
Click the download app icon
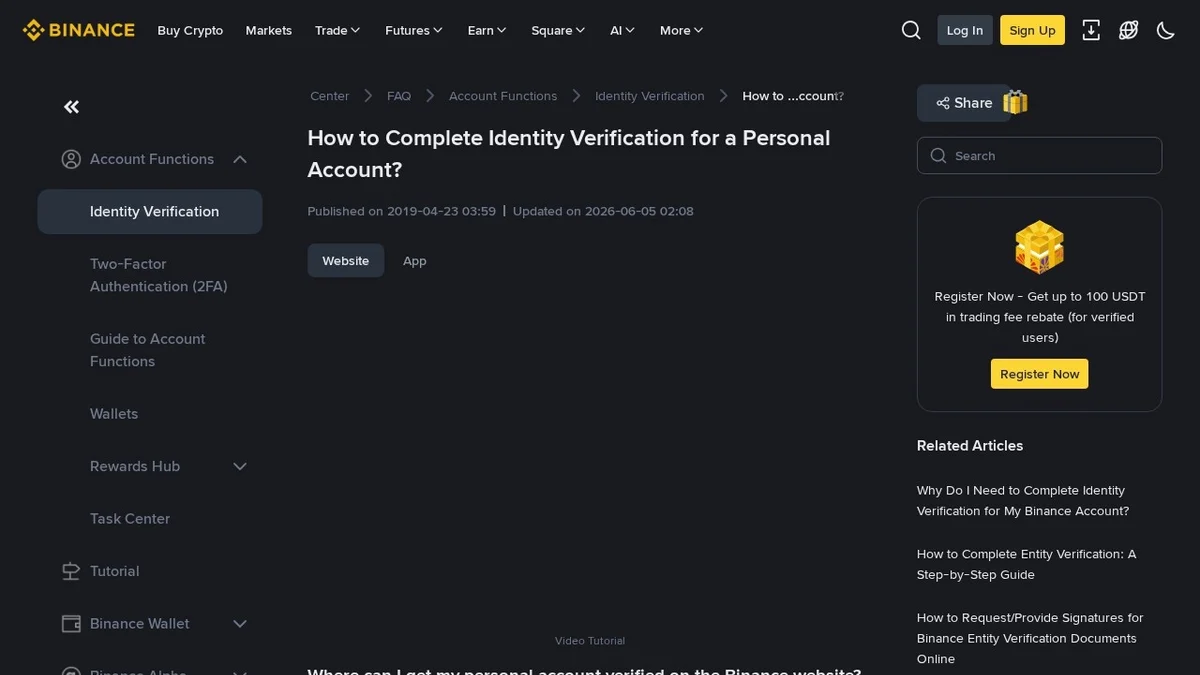coord(1091,30)
